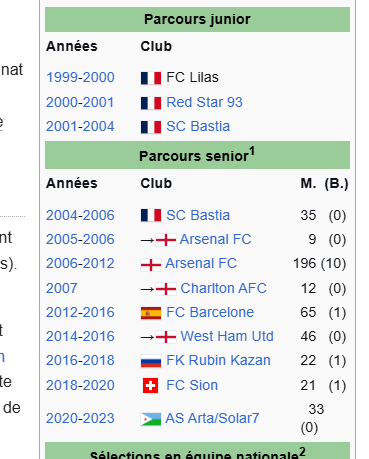Open the FC Barcelone link
Viewport: 369px width, 459px height.
click(x=210, y=312)
